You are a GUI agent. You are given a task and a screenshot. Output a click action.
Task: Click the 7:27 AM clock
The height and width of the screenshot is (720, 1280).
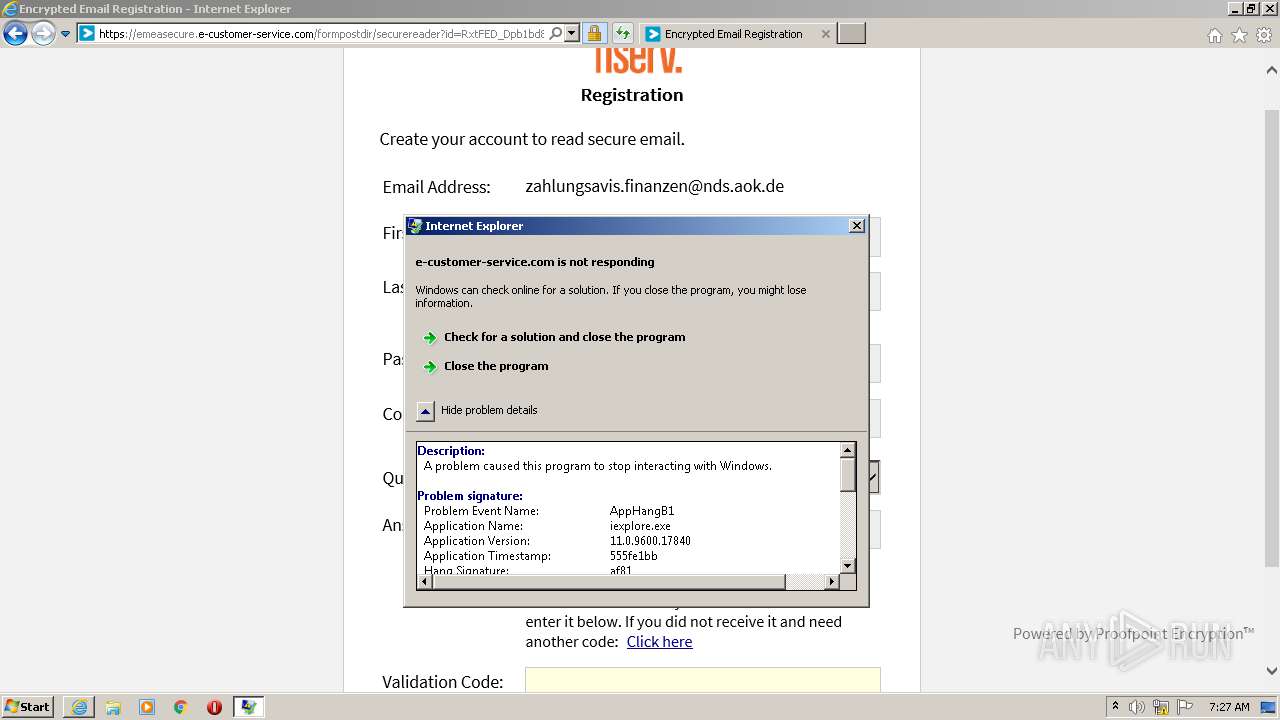[x=1229, y=707]
